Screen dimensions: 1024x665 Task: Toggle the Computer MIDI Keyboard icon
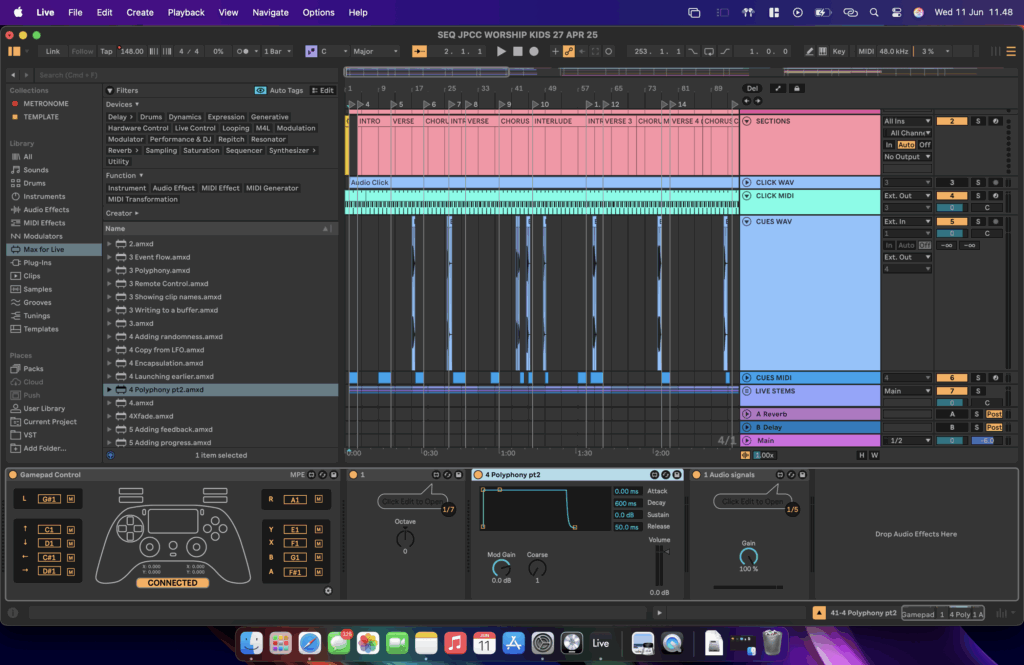click(822, 51)
